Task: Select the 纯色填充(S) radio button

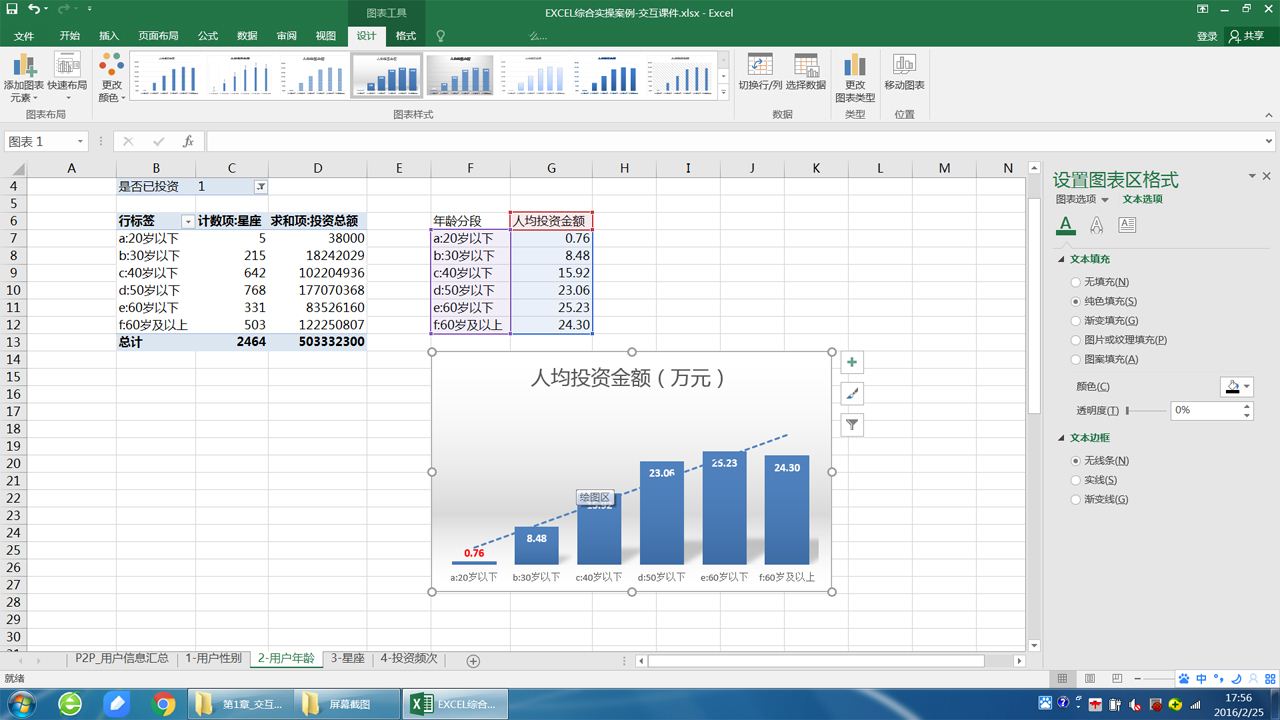Action: [1076, 301]
